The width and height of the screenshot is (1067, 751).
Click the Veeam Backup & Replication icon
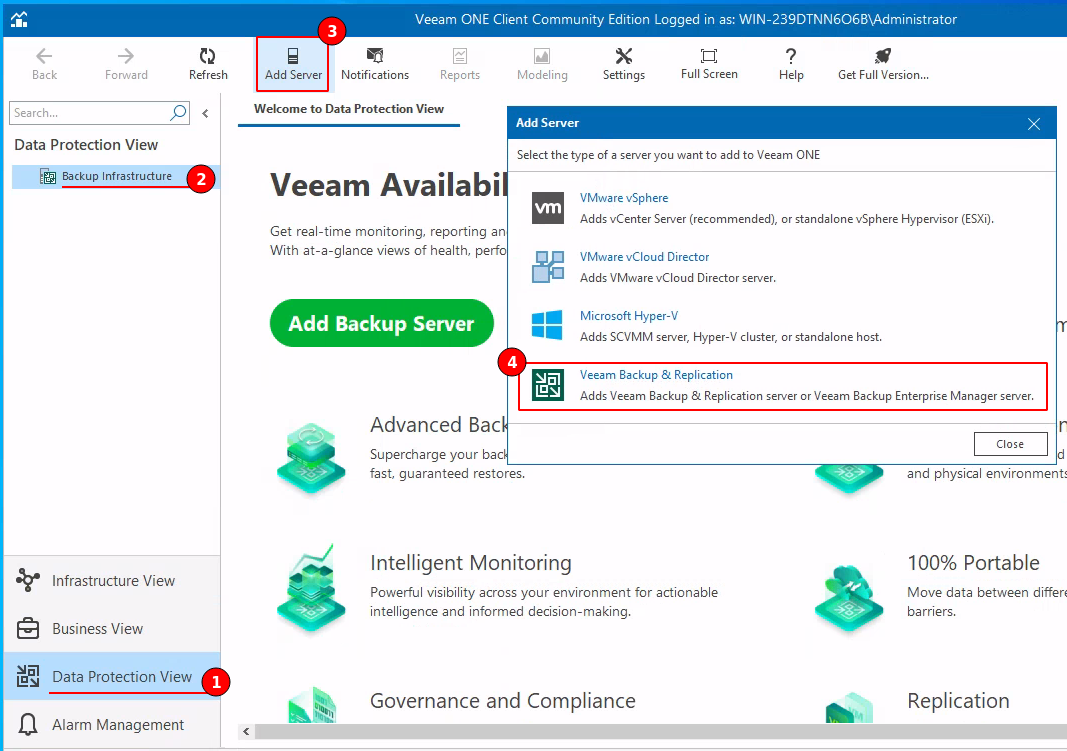coord(548,385)
